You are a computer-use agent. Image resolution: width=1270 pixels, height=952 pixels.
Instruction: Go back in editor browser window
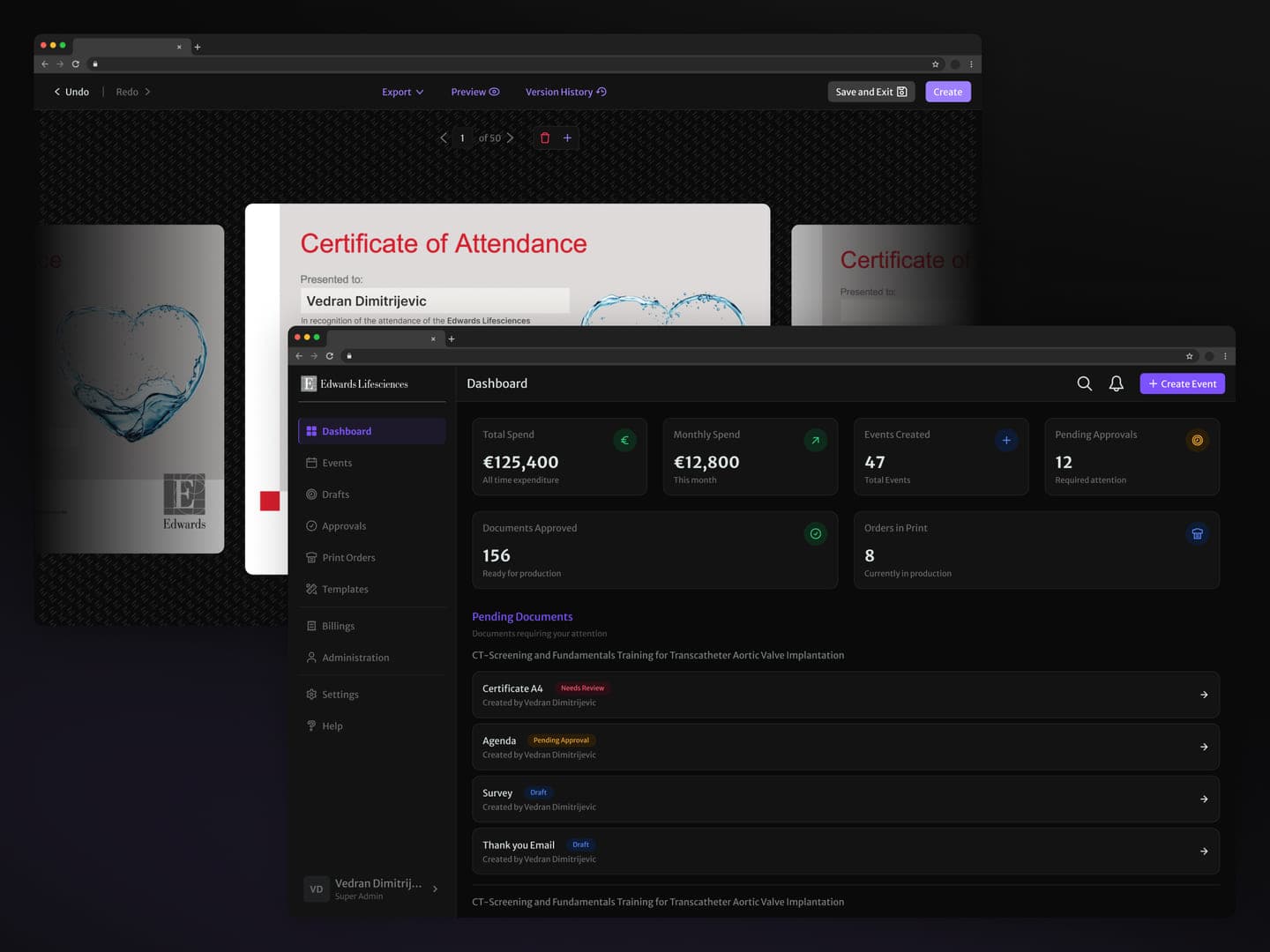(45, 64)
